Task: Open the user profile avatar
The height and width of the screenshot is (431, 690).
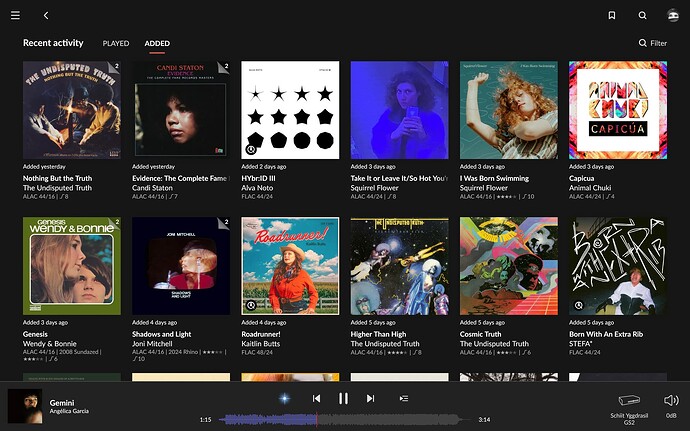Action: pos(673,15)
